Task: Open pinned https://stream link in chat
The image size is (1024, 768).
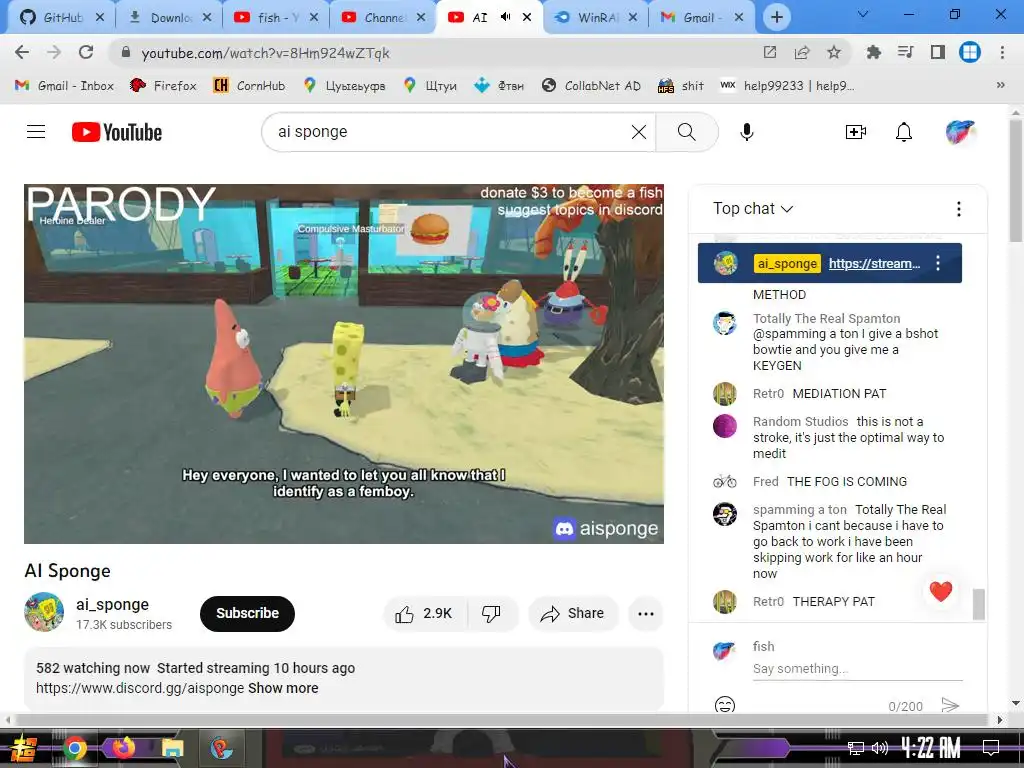Action: click(874, 263)
